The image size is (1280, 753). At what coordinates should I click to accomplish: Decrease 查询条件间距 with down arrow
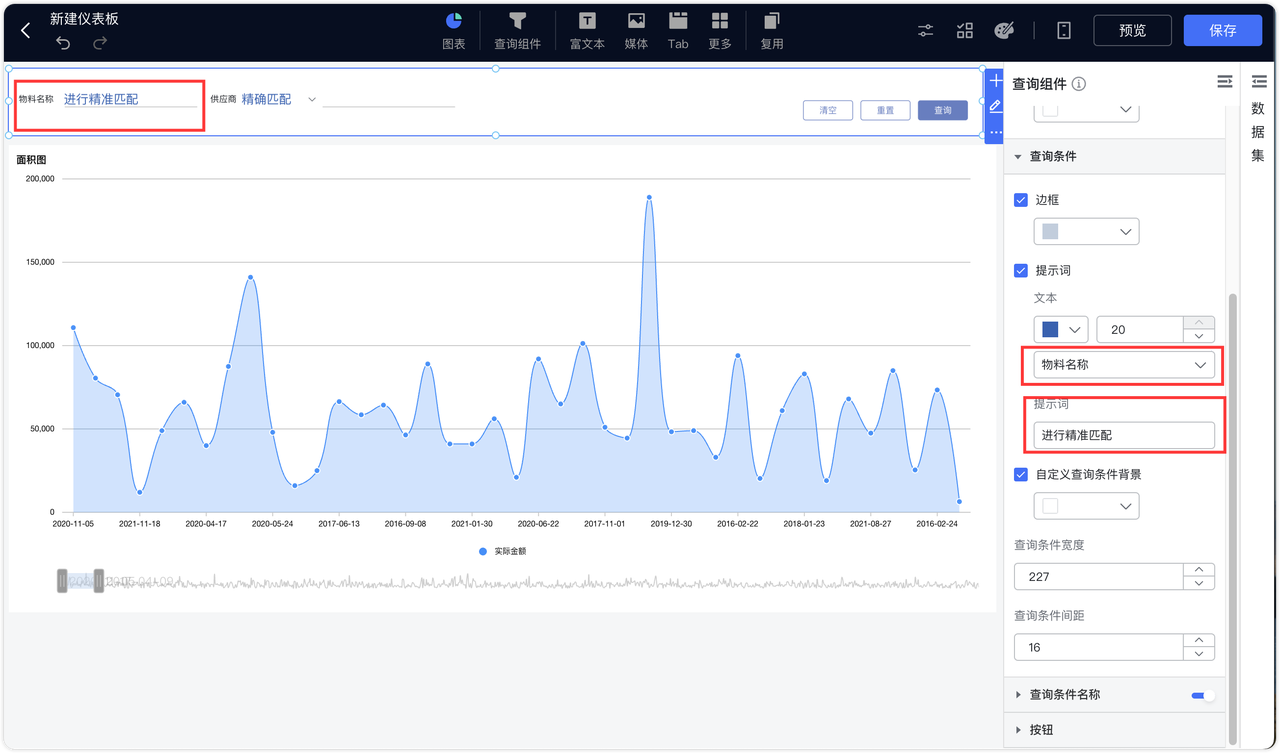pyautogui.click(x=1199, y=654)
